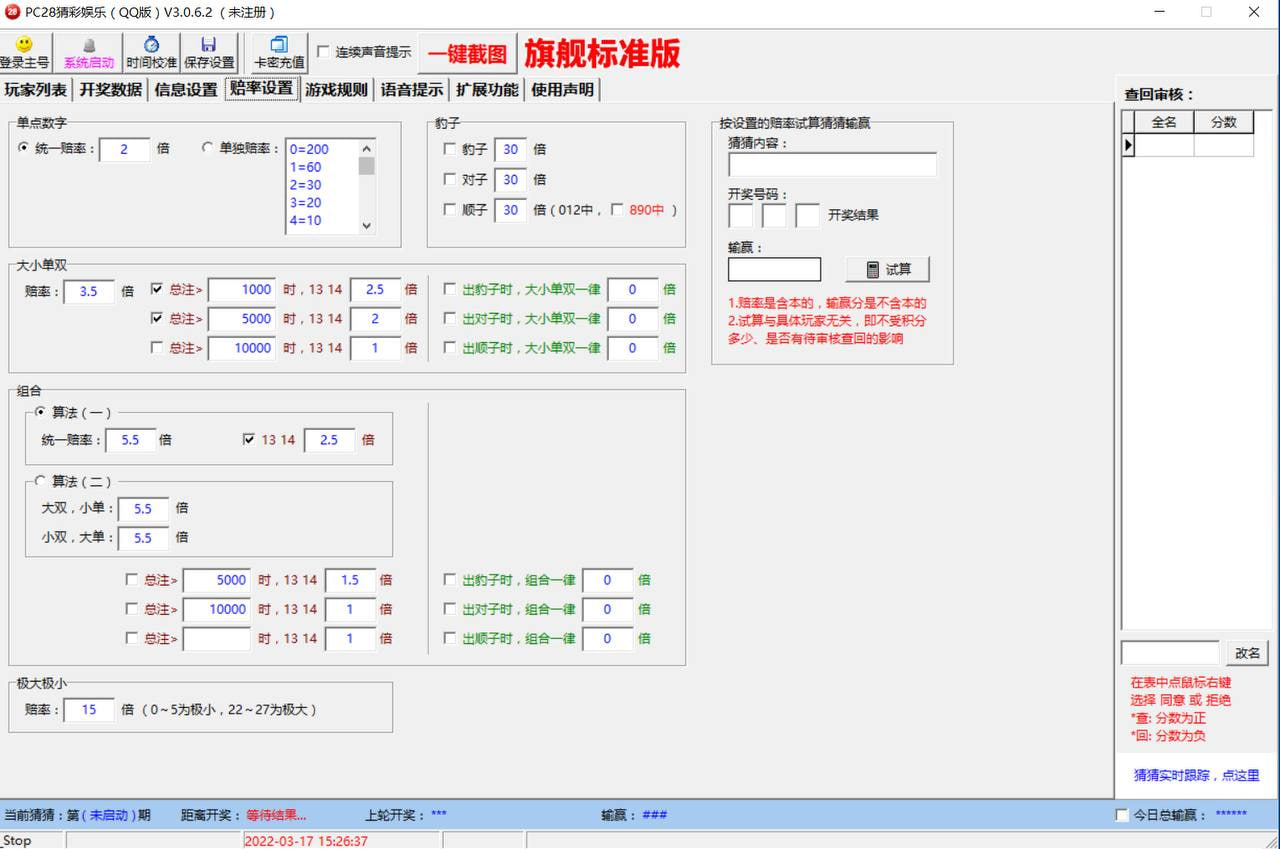Switch to the 玩家列表 tab

click(36, 90)
